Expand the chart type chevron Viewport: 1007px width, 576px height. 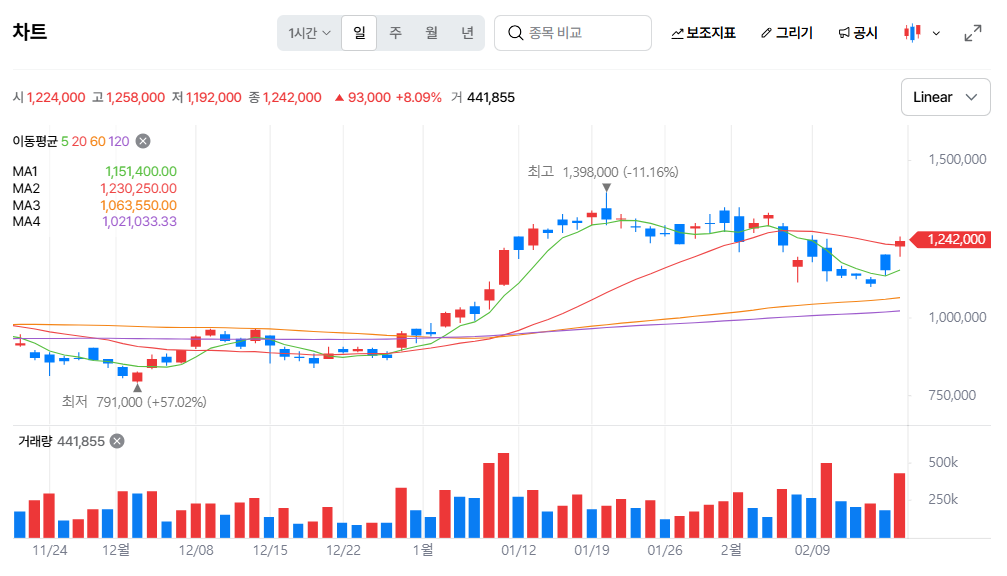(x=936, y=33)
